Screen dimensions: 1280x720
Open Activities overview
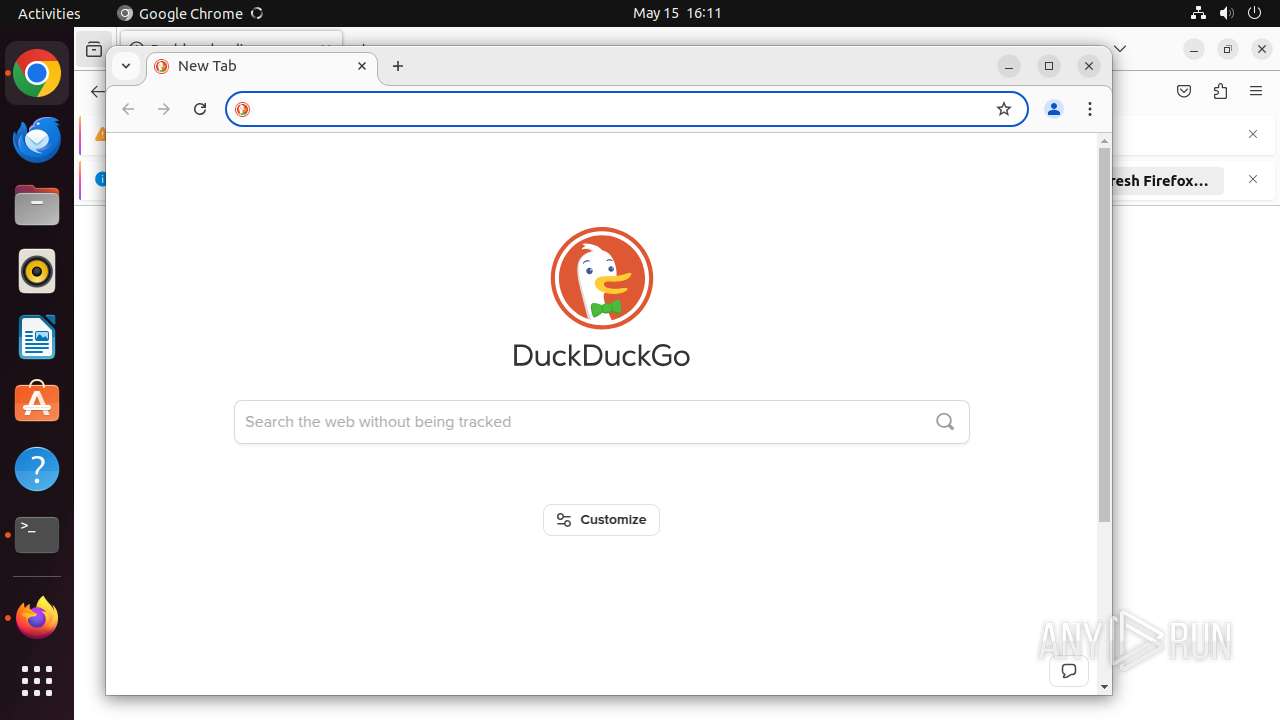point(49,13)
